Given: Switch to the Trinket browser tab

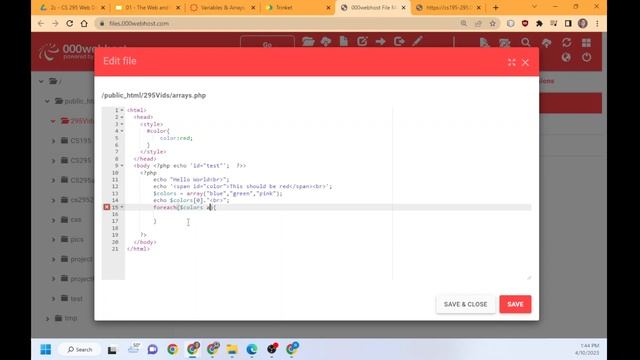Looking at the screenshot, I should 298,7.
